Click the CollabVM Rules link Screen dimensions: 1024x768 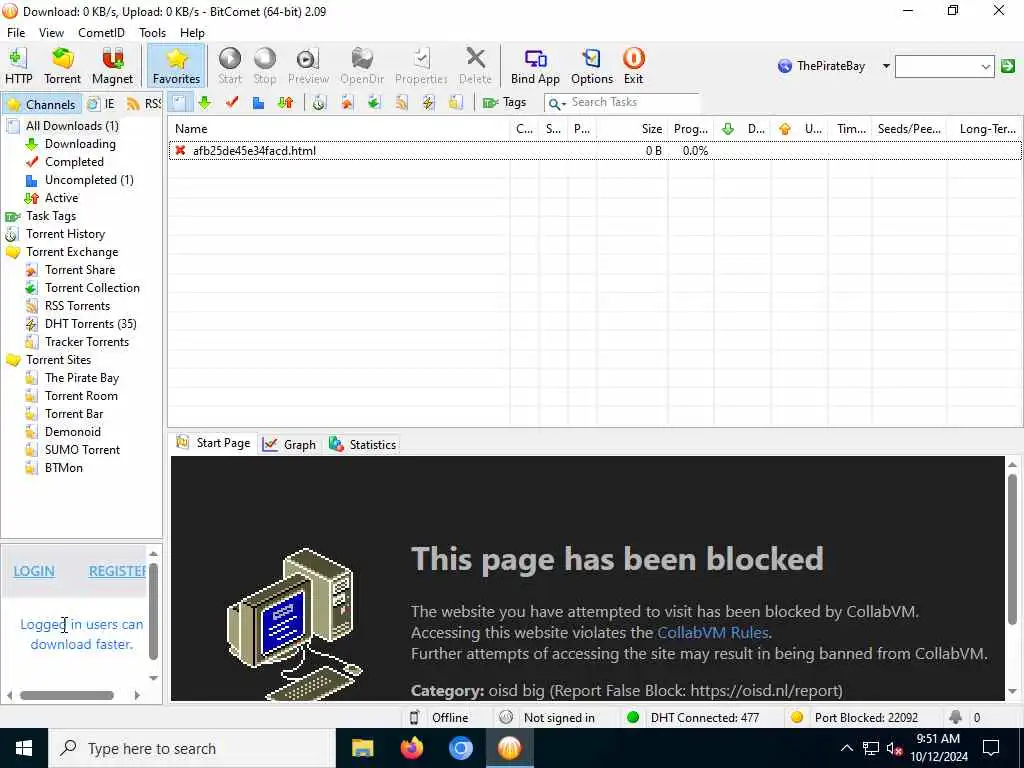point(712,633)
